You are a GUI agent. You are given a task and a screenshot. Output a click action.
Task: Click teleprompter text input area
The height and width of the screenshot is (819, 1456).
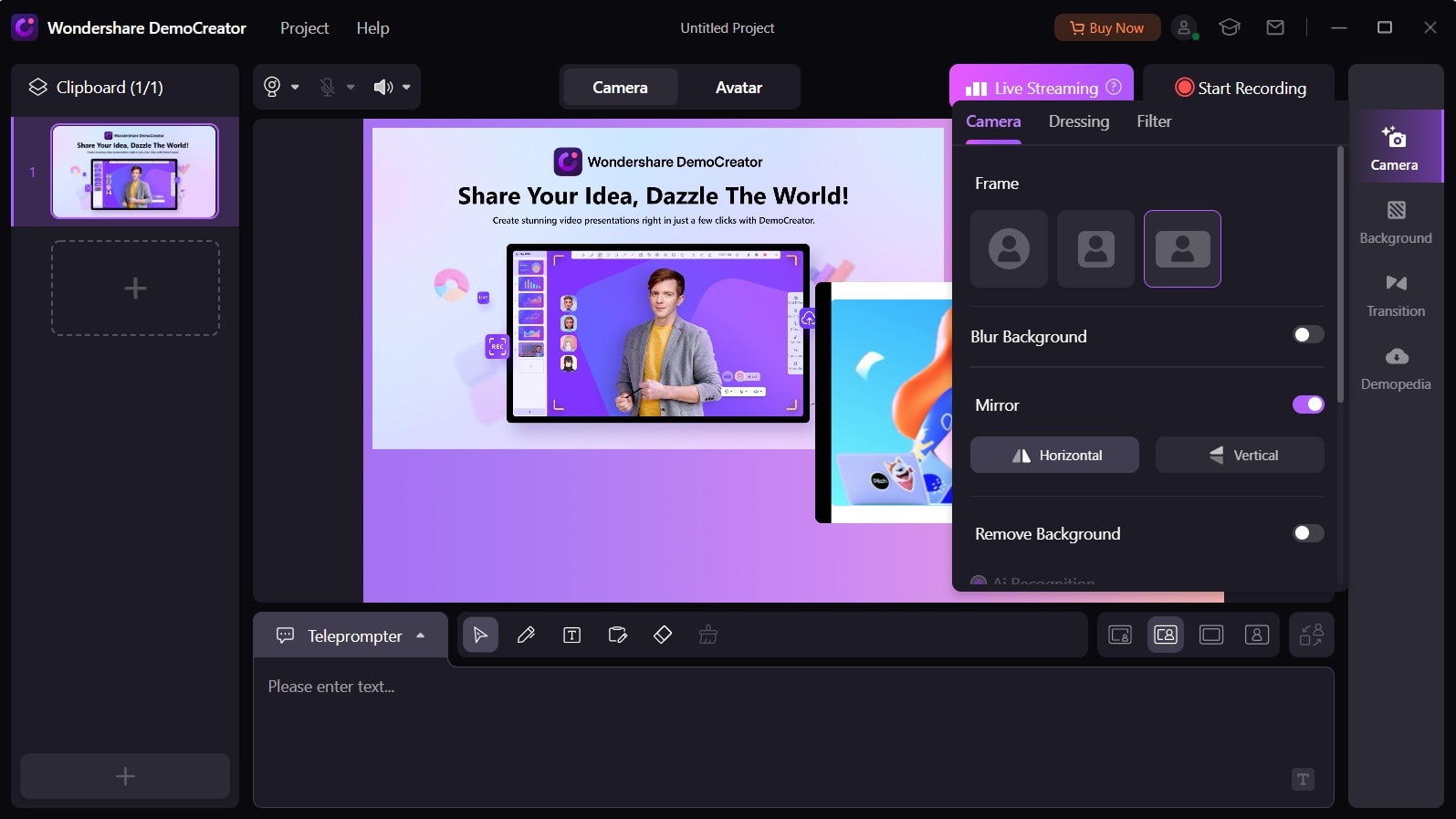click(793, 737)
